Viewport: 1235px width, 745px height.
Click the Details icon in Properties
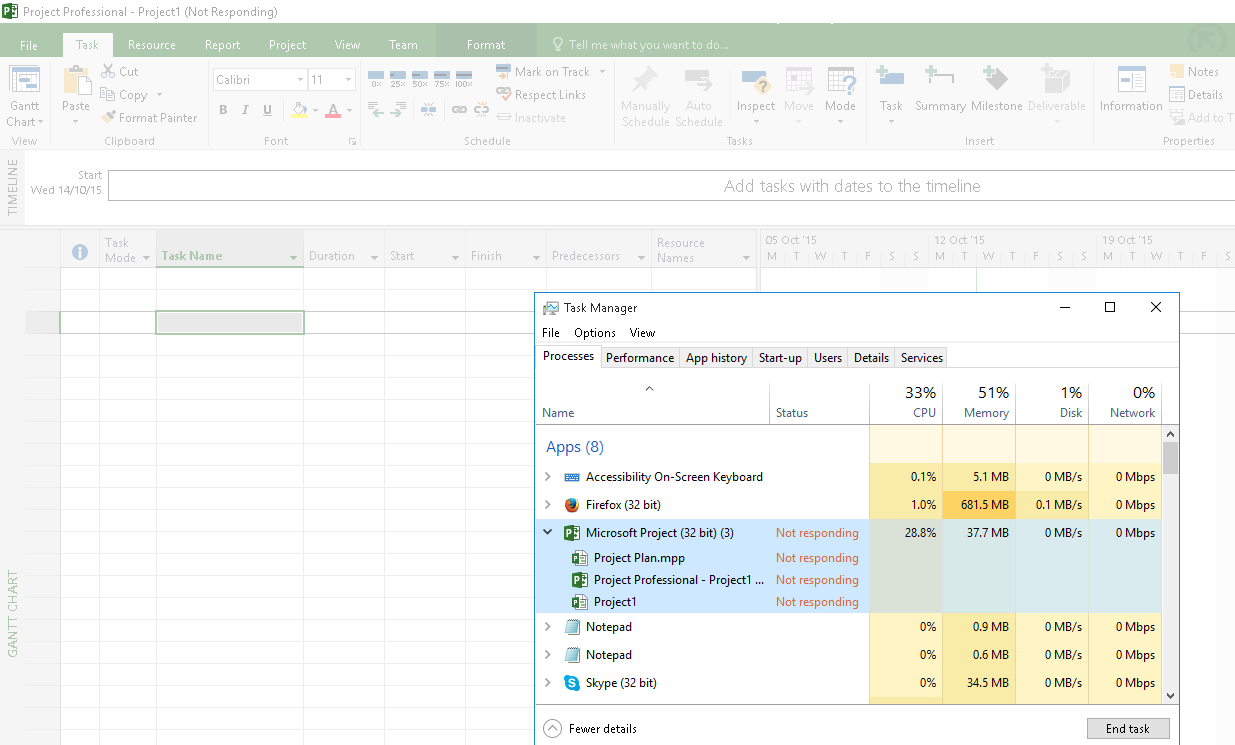[1178, 95]
